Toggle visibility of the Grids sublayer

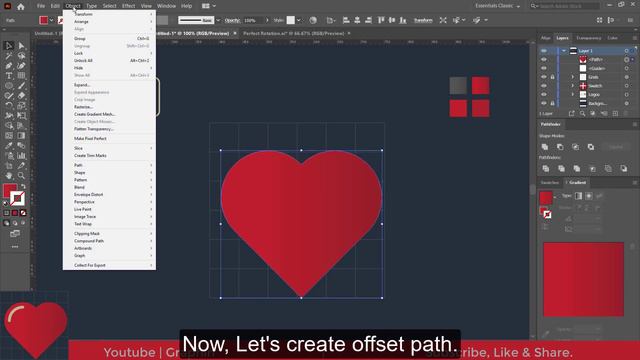[x=544, y=77]
